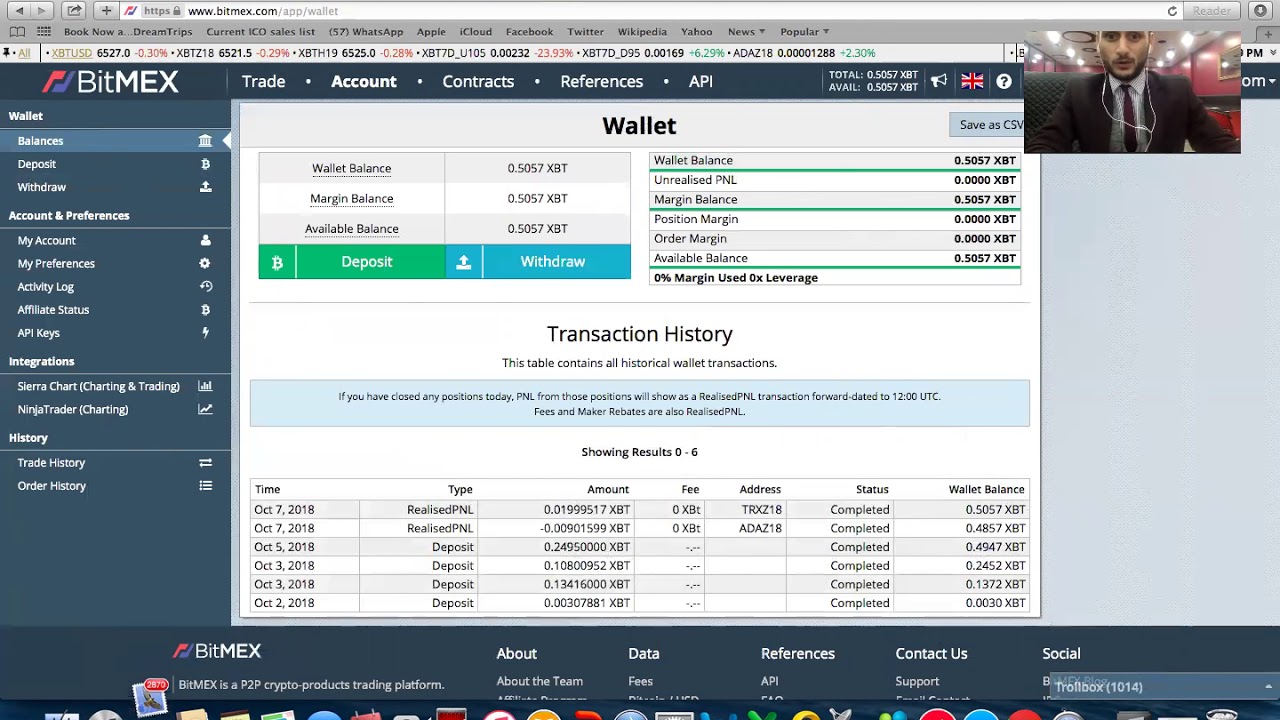
Task: Open the Popular bookmarks dropdown
Action: (x=804, y=32)
